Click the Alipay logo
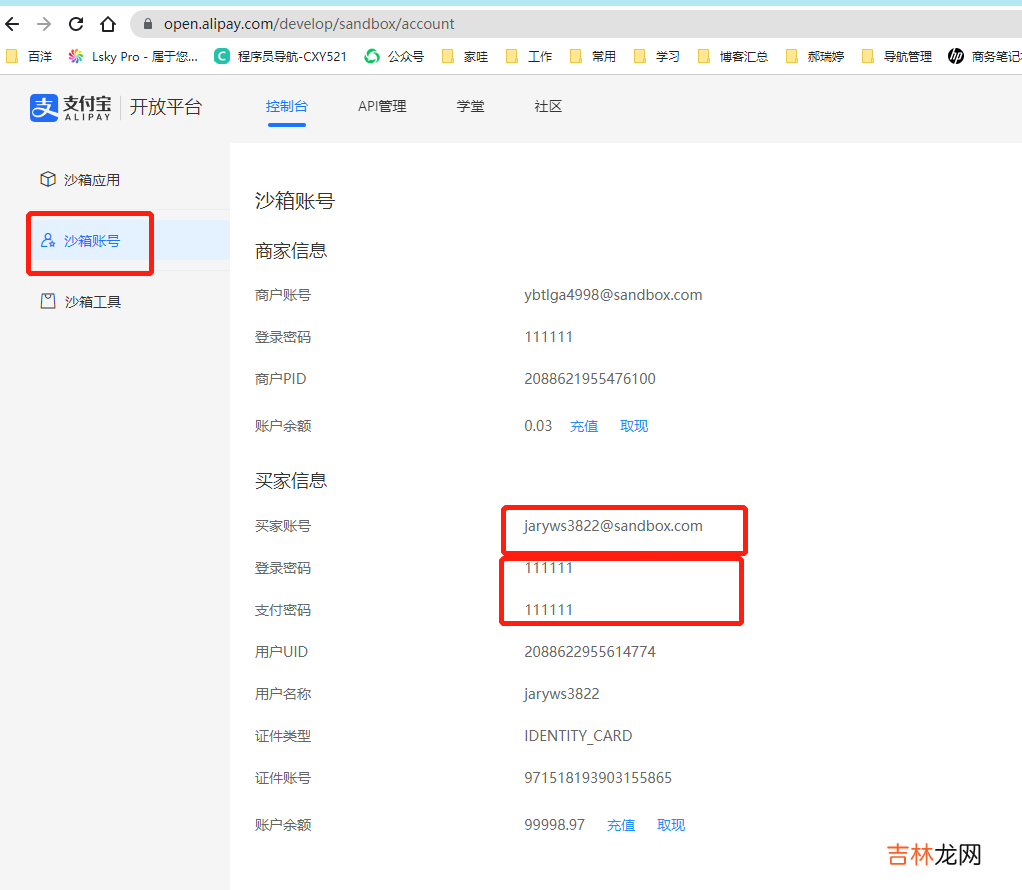The height and width of the screenshot is (890, 1022). (x=71, y=107)
